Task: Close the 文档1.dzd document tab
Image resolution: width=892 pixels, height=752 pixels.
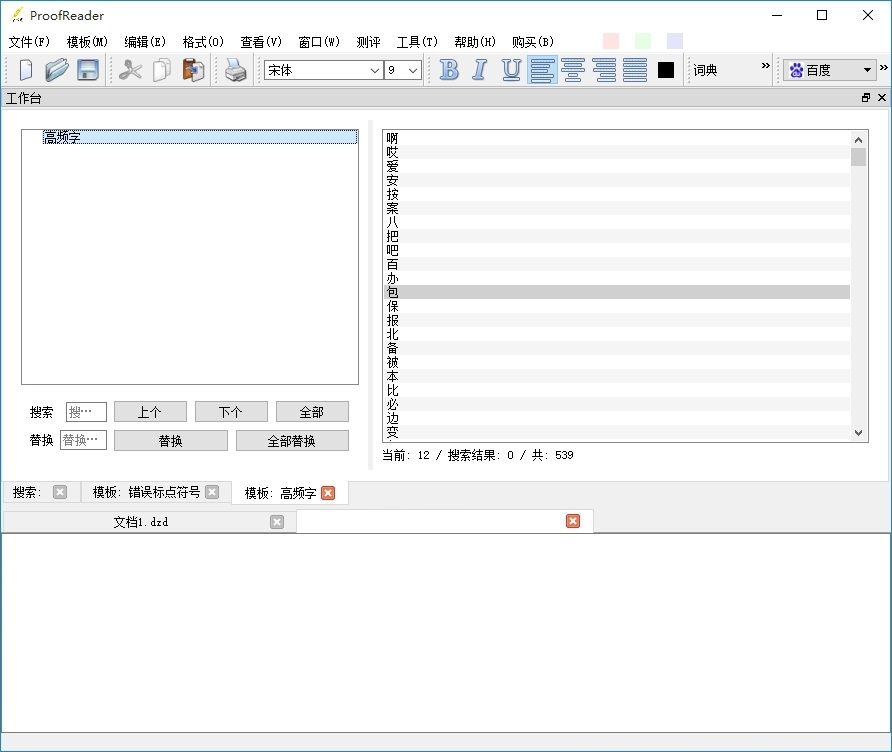Action: pyautogui.click(x=277, y=522)
